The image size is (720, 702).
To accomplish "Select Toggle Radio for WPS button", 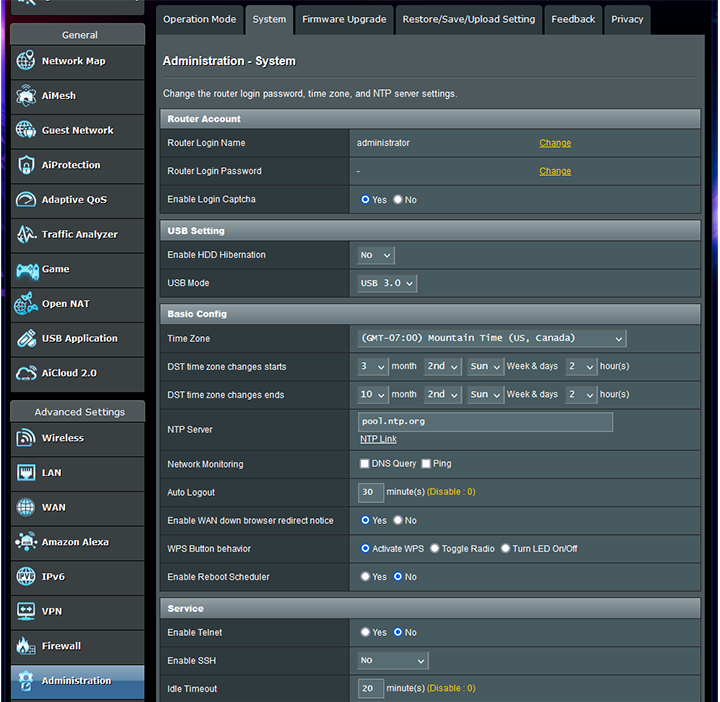I will pos(435,549).
